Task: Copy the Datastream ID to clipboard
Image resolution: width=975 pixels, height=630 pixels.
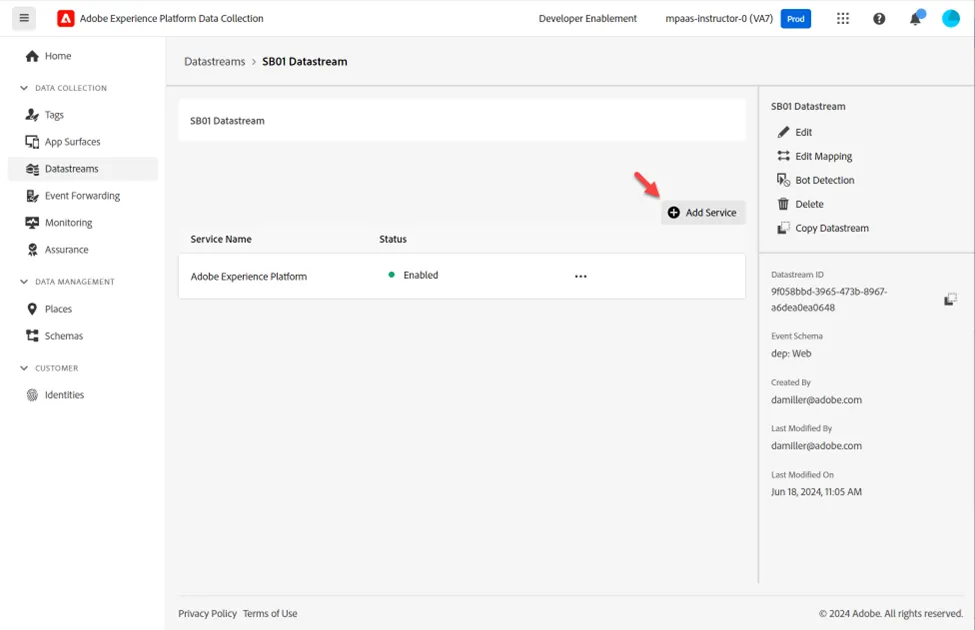Action: (x=950, y=300)
